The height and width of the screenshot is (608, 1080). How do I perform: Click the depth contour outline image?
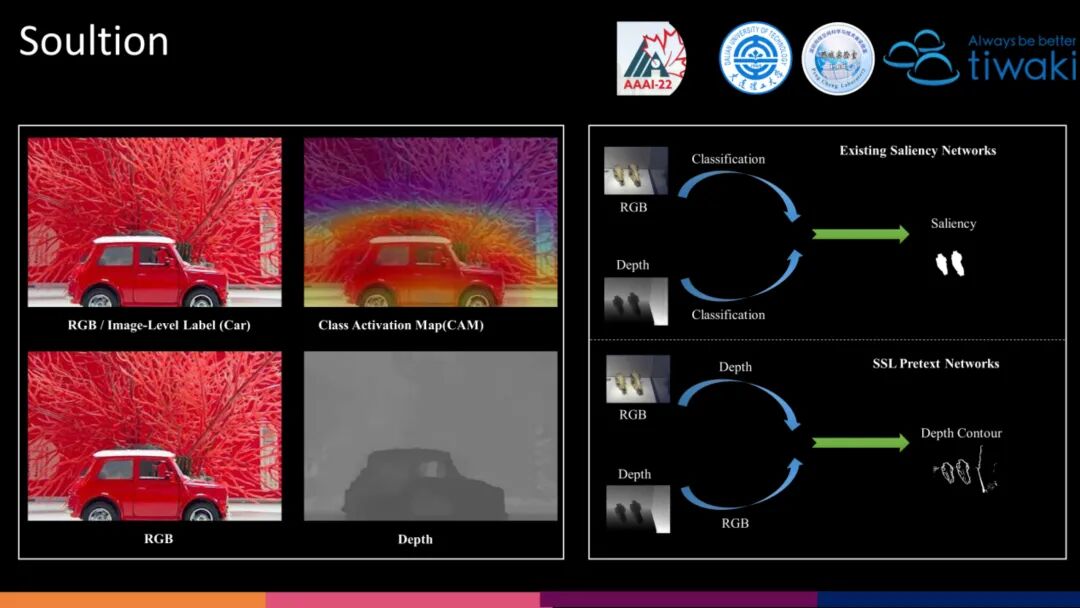[x=966, y=470]
